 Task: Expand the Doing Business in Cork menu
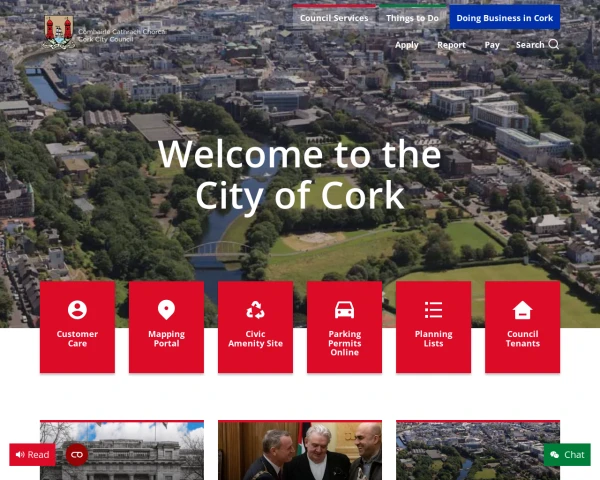coord(504,18)
